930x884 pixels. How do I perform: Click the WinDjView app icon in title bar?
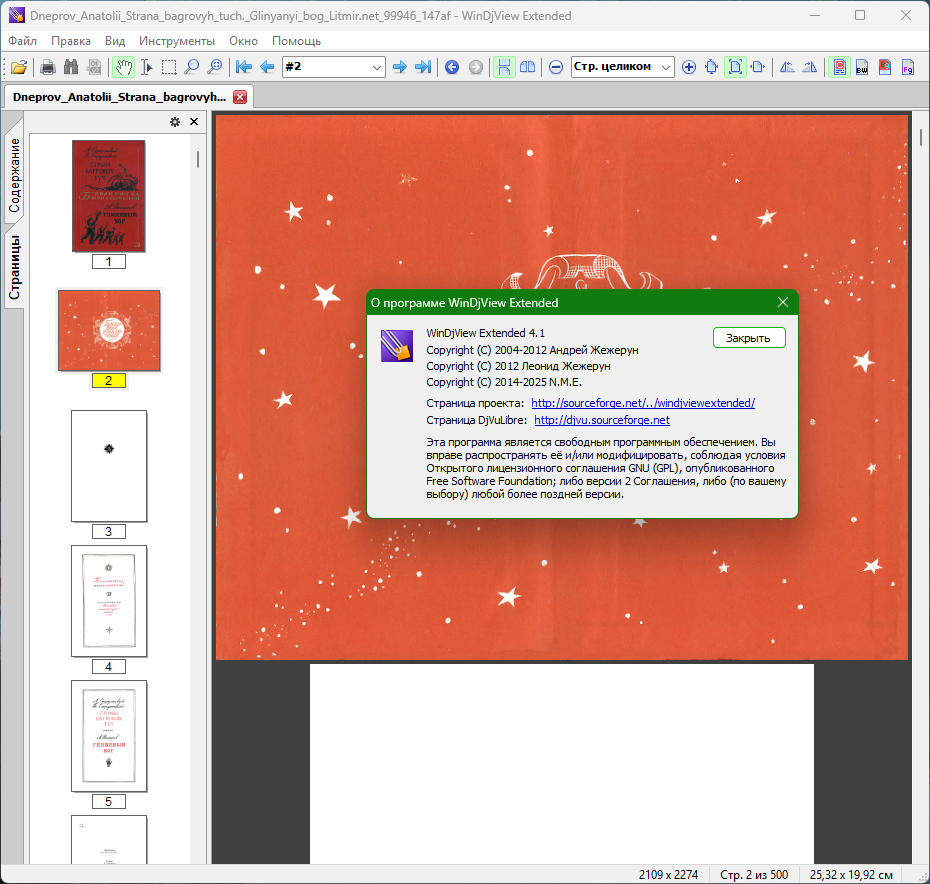point(17,15)
